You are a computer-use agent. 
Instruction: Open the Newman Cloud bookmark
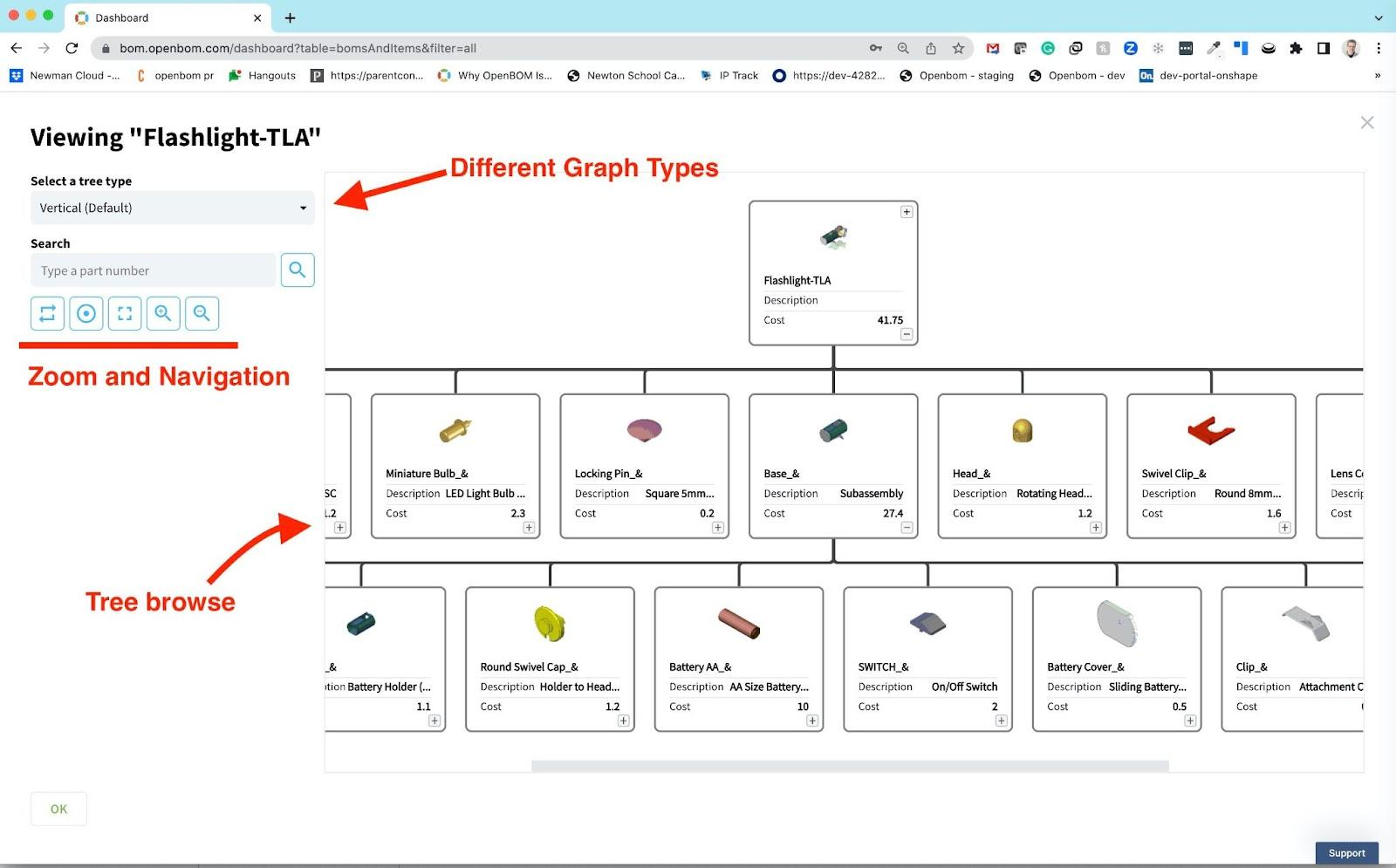coord(65,76)
